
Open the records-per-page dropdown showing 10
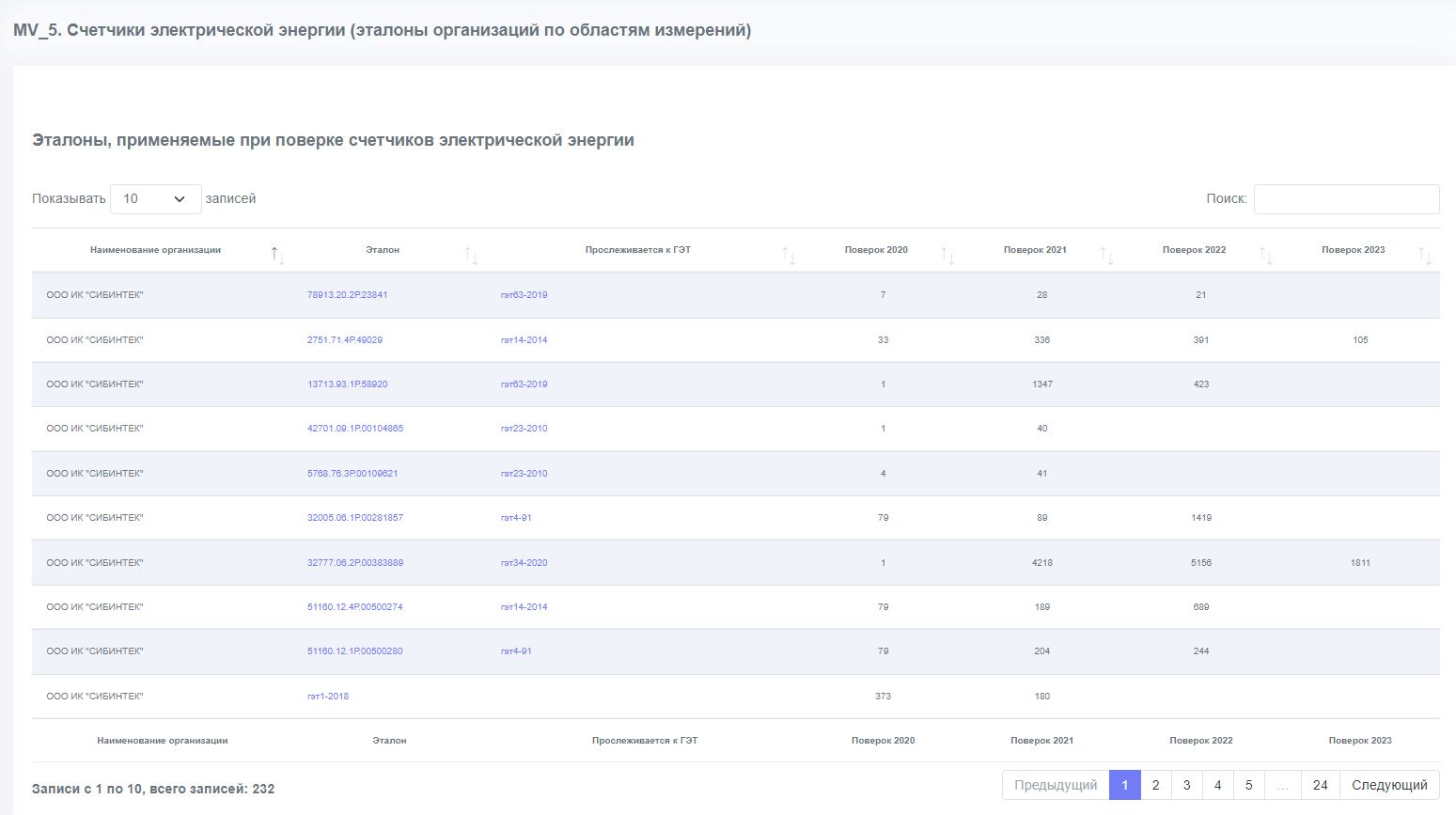(x=156, y=199)
